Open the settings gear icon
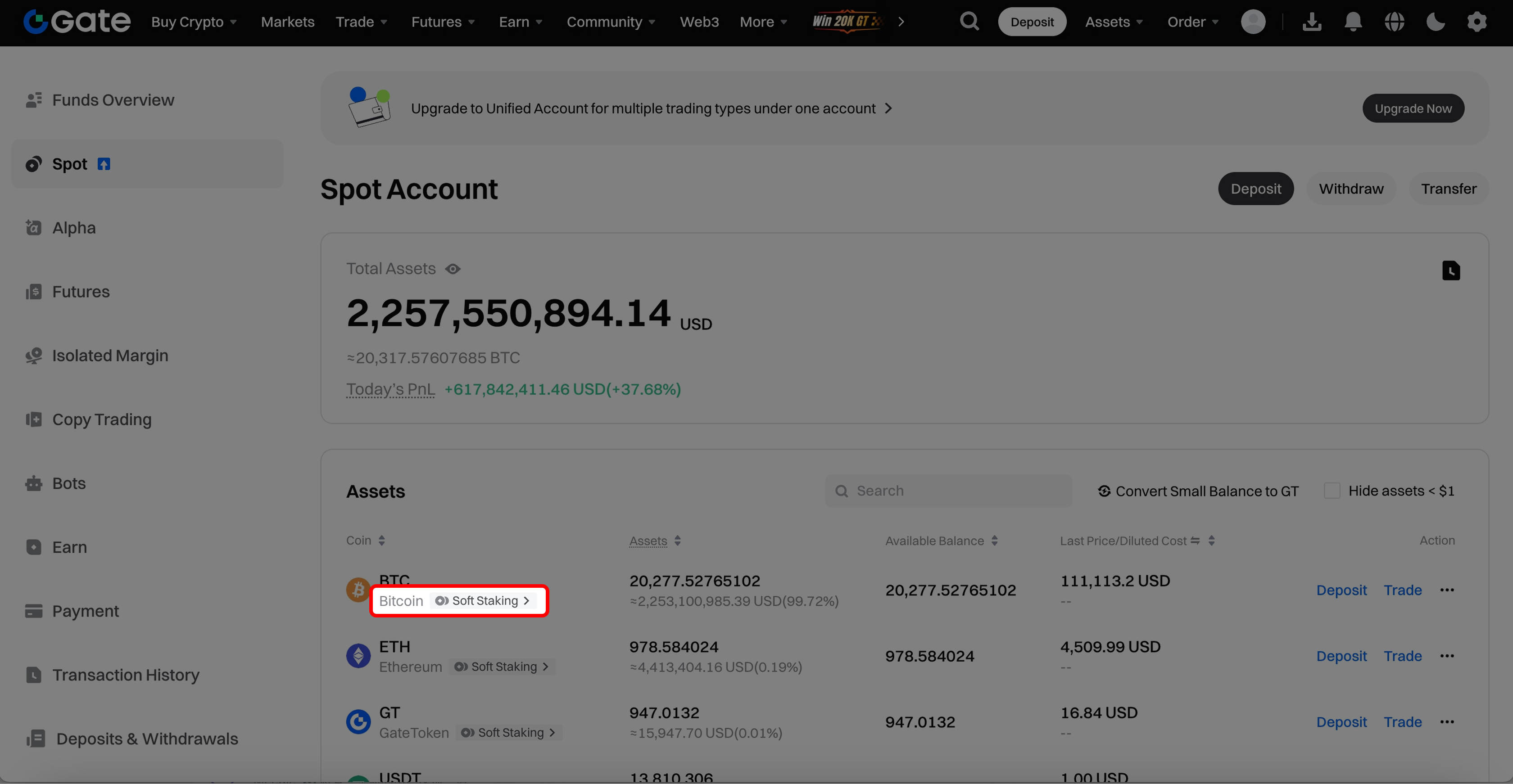This screenshot has height=784, width=1513. pyautogui.click(x=1477, y=23)
